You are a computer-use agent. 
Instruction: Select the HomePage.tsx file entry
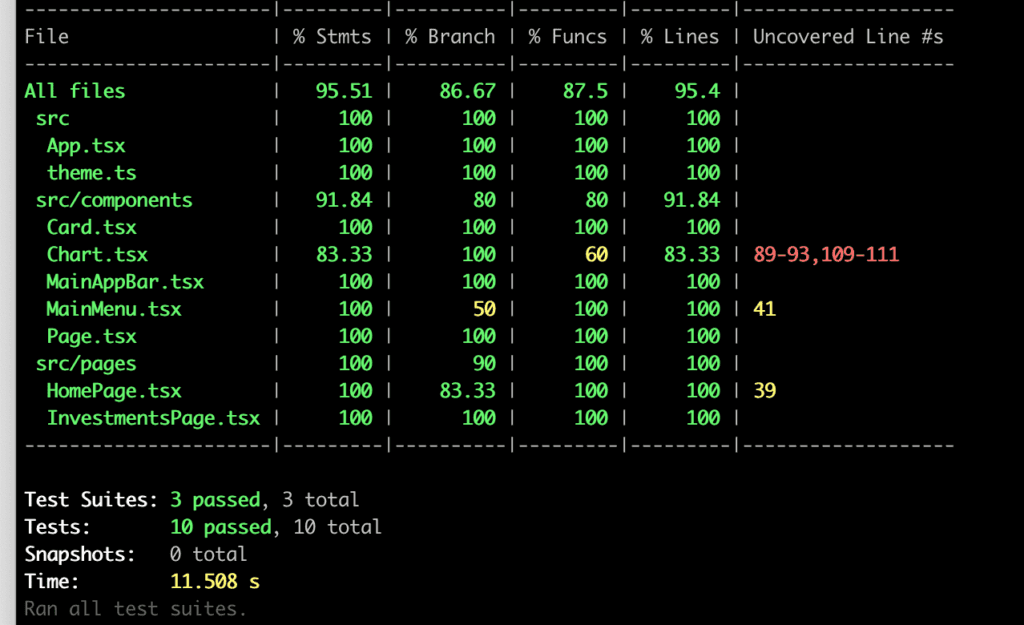[x=114, y=391]
